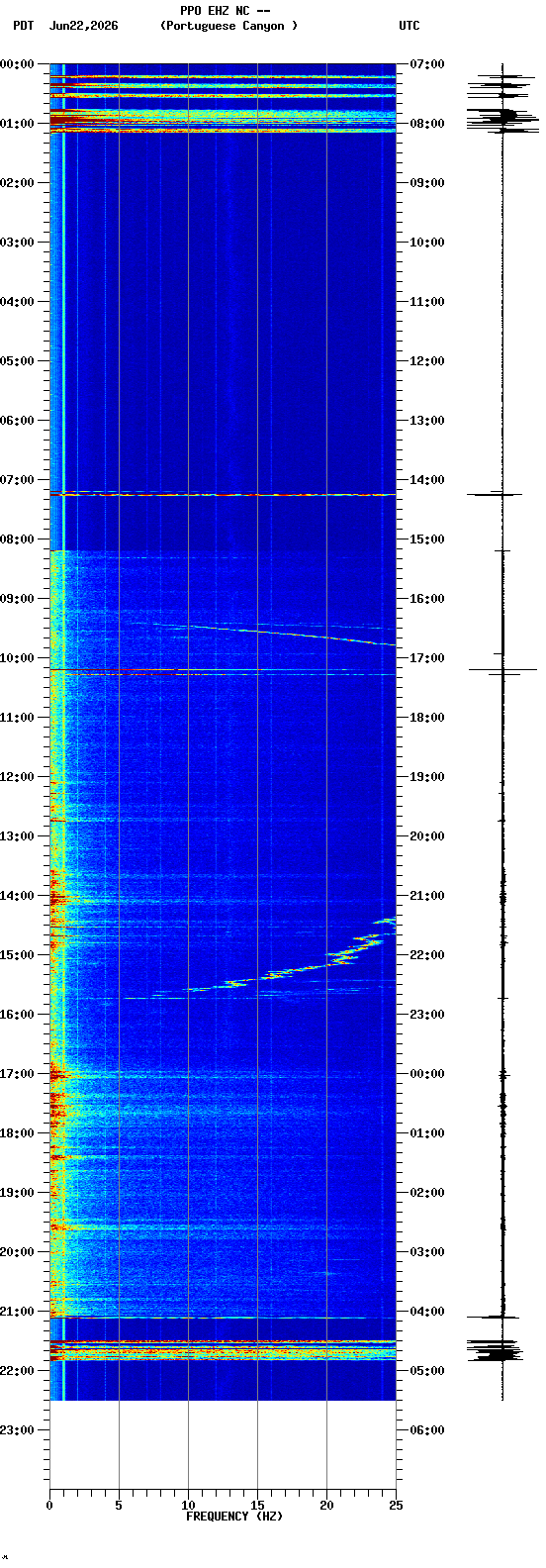Image resolution: width=546 pixels, height=1568 pixels.
Task: Click the 20:00 UTC time tick label
Action: pyautogui.click(x=427, y=836)
